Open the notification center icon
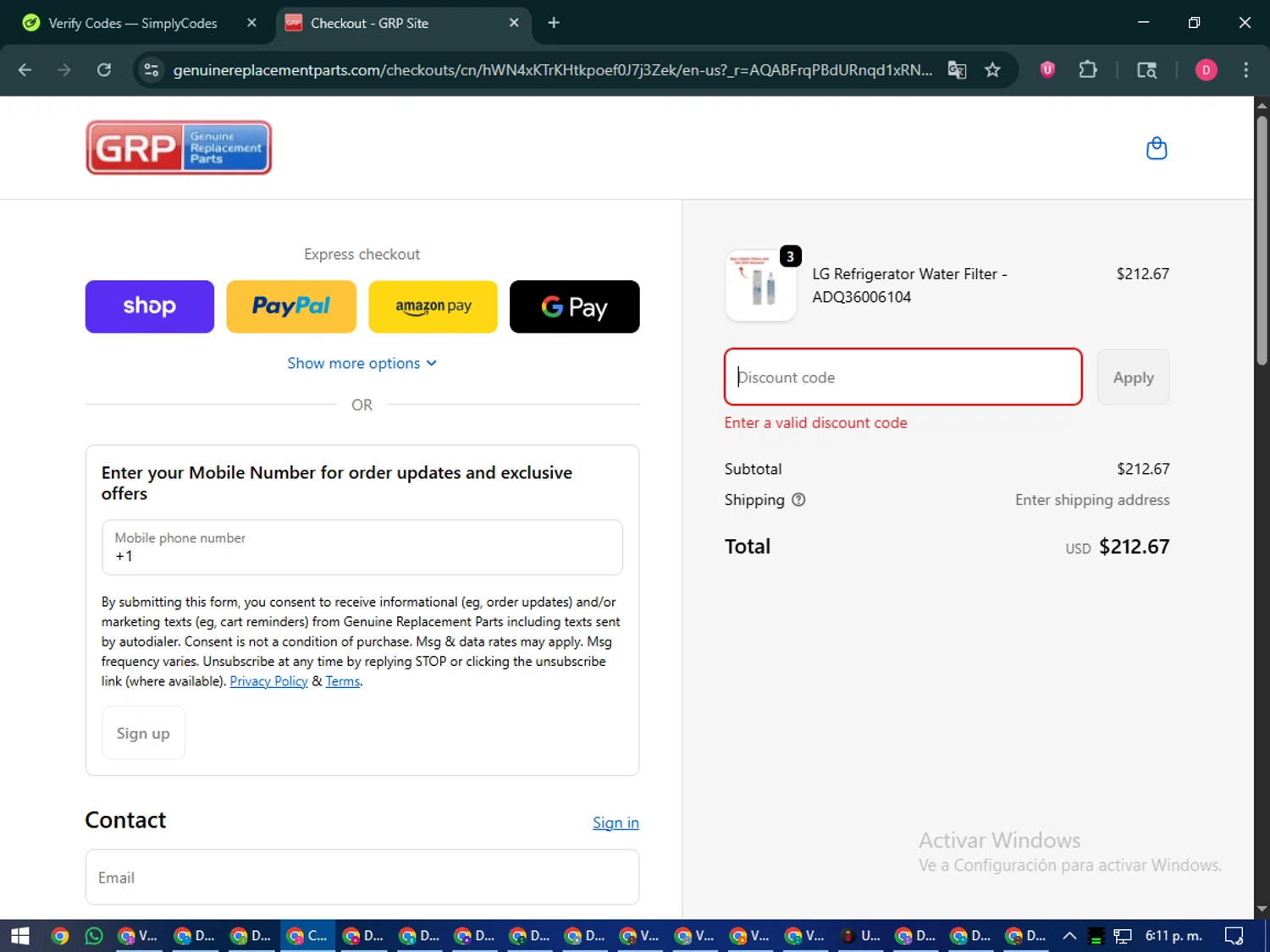Screen dimensions: 1270x952 coord(1234,935)
